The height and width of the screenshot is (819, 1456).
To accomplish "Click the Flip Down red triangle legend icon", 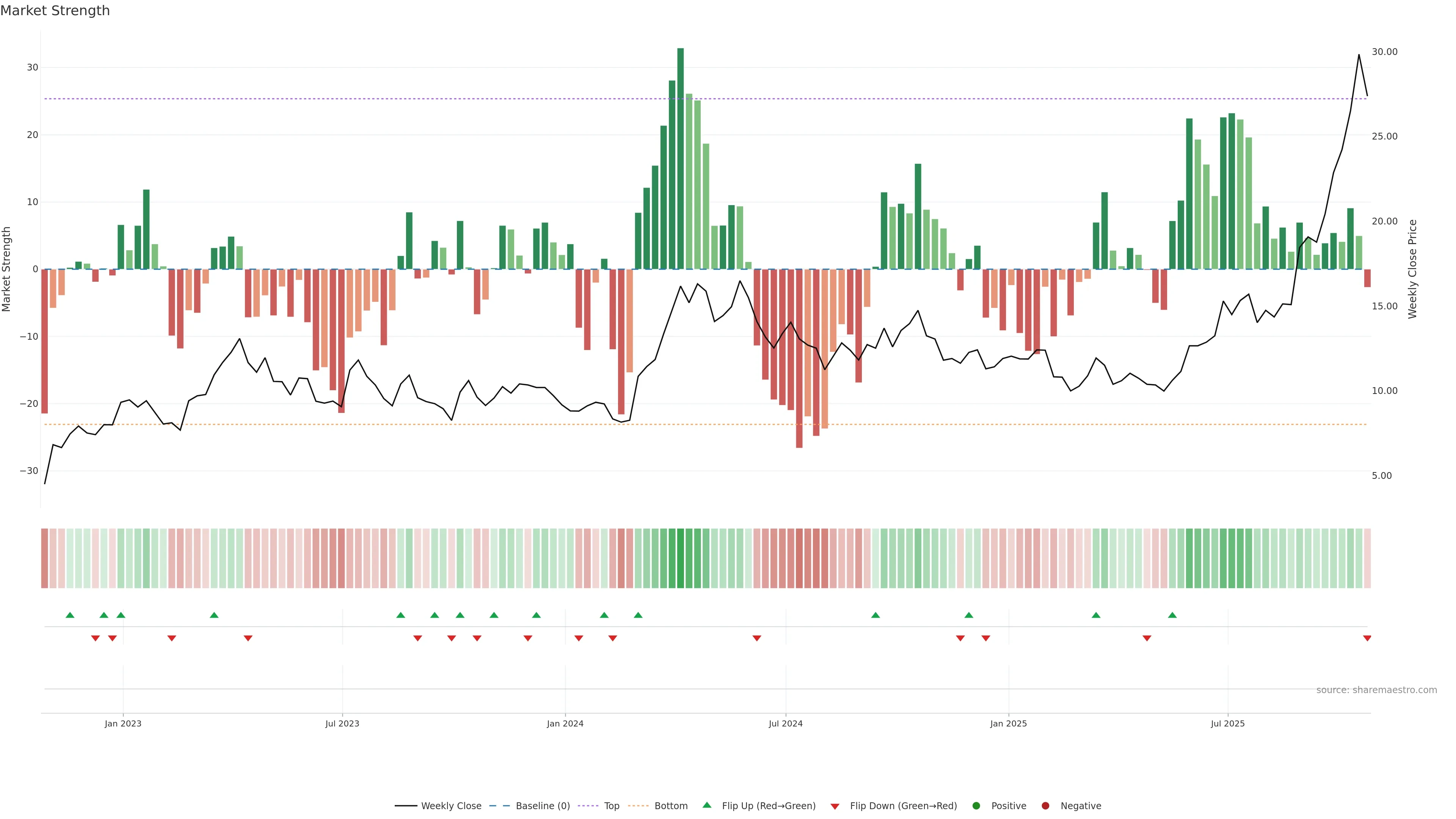I will [x=835, y=806].
